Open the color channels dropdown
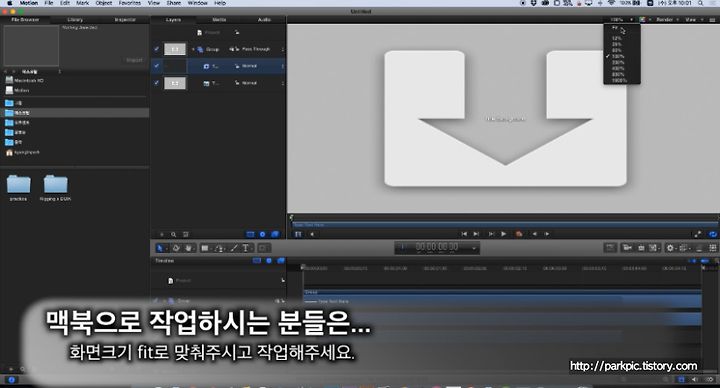 pyautogui.click(x=644, y=19)
